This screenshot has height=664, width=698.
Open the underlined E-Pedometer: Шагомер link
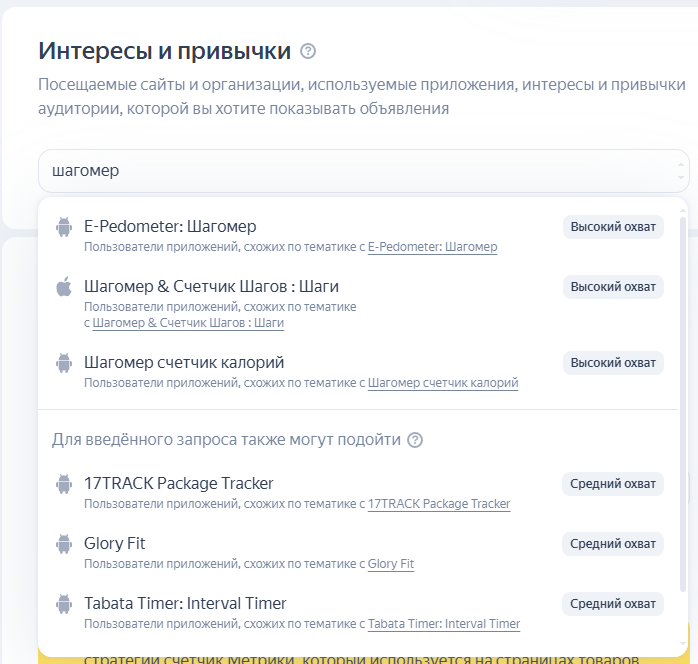(432, 247)
